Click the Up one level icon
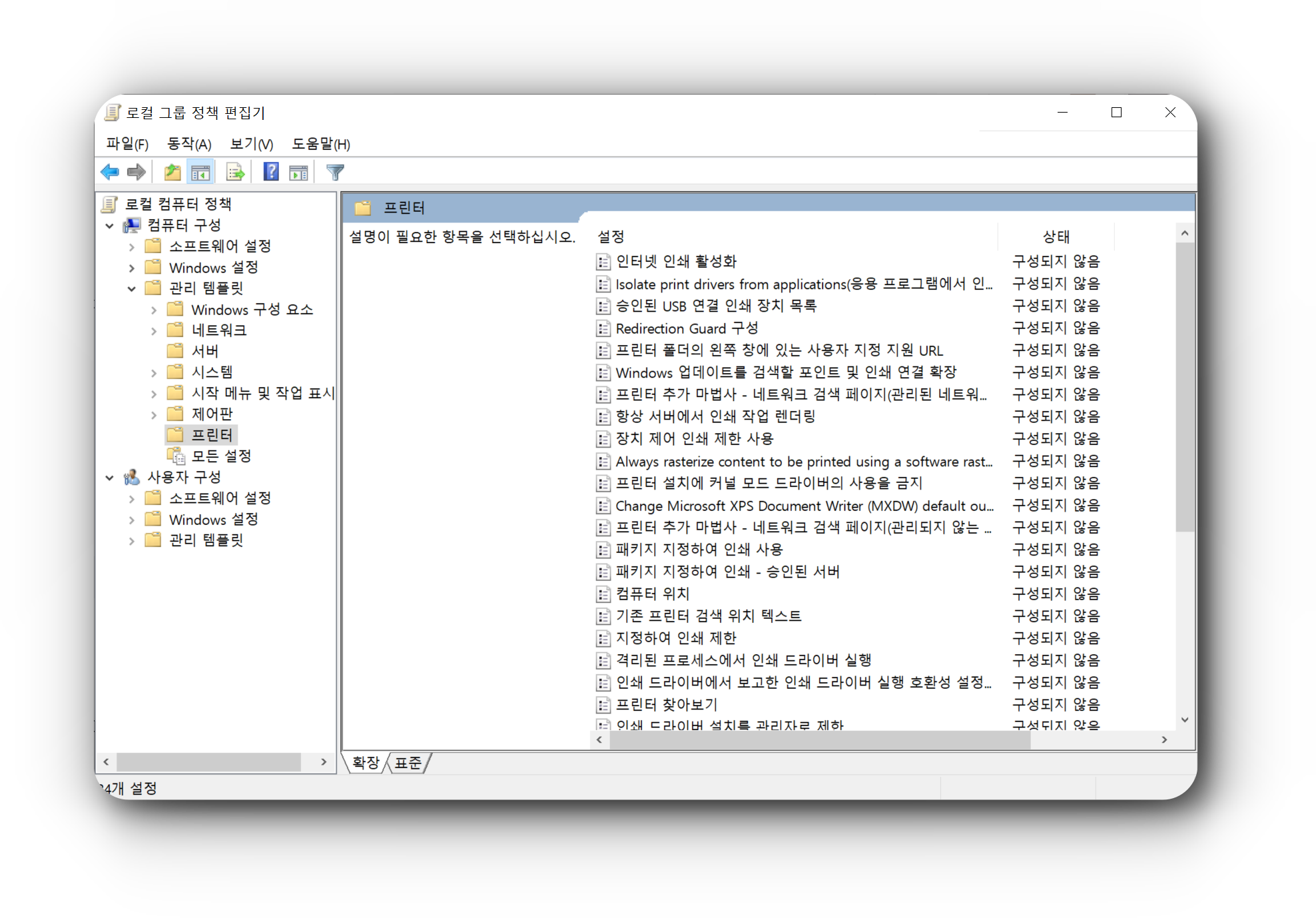Screen dimensions: 1316x918 (171, 171)
